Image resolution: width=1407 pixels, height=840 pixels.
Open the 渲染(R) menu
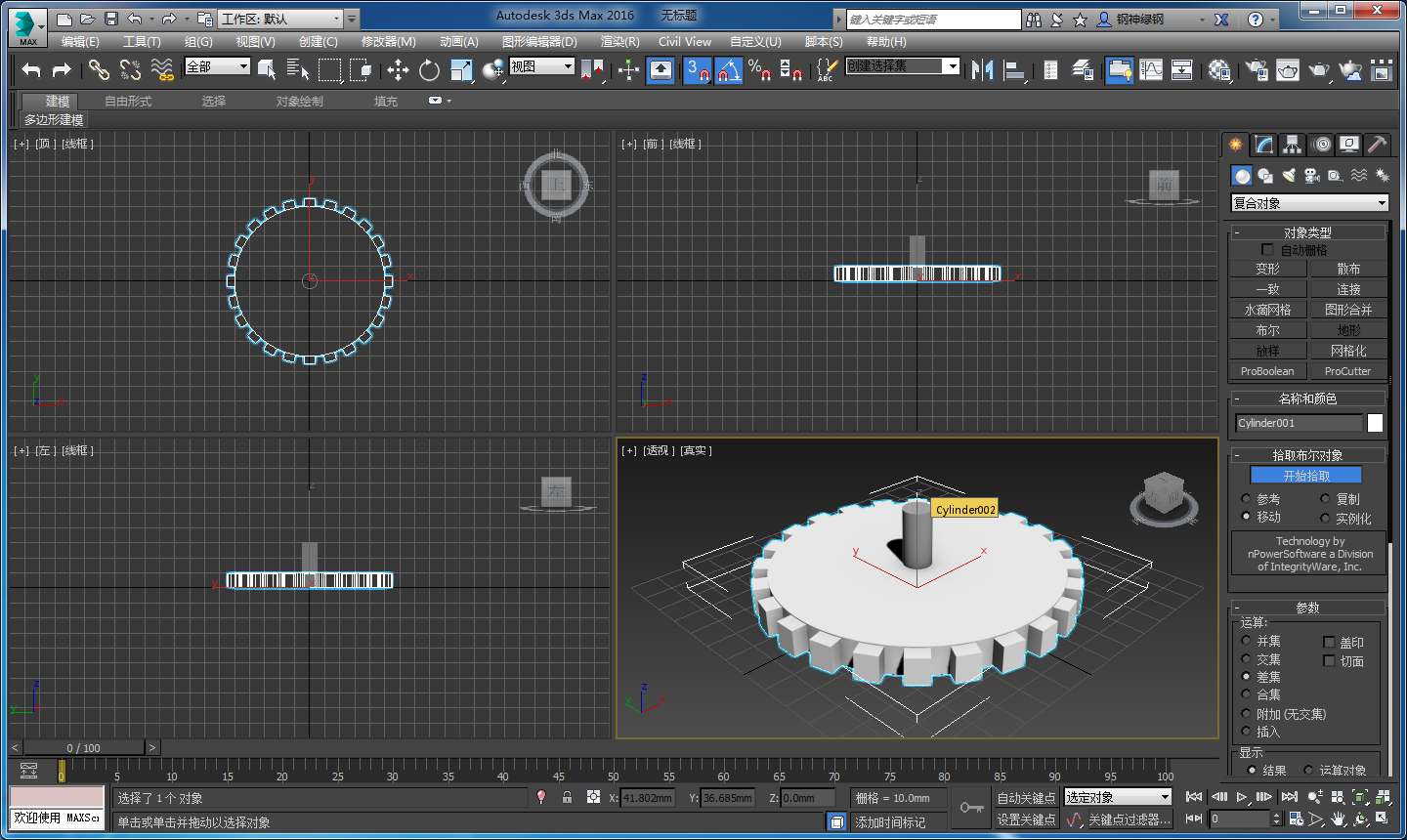click(619, 41)
